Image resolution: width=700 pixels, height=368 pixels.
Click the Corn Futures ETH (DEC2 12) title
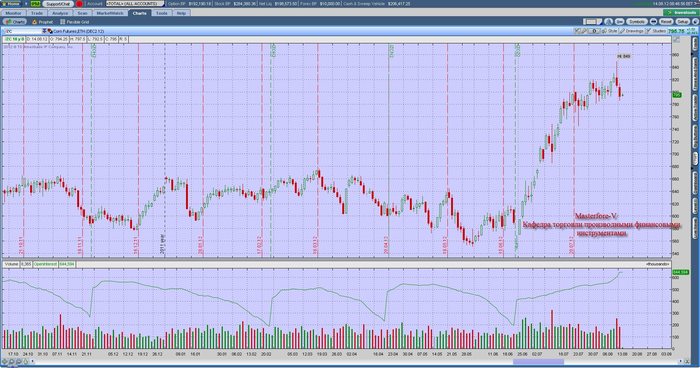click(79, 31)
